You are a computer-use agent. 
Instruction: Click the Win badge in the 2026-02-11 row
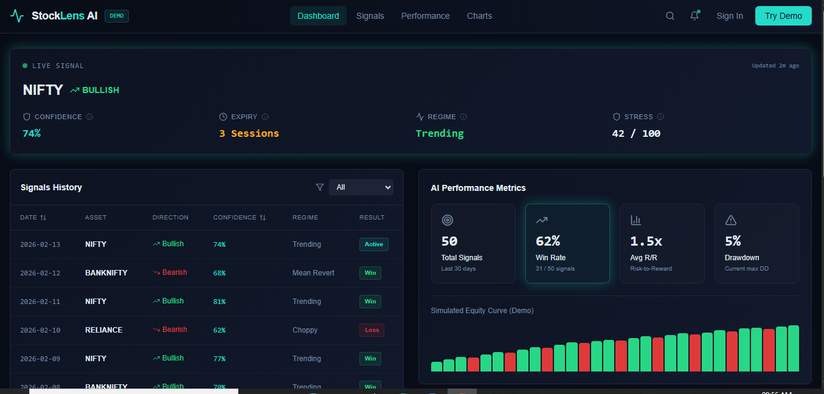pyautogui.click(x=370, y=302)
